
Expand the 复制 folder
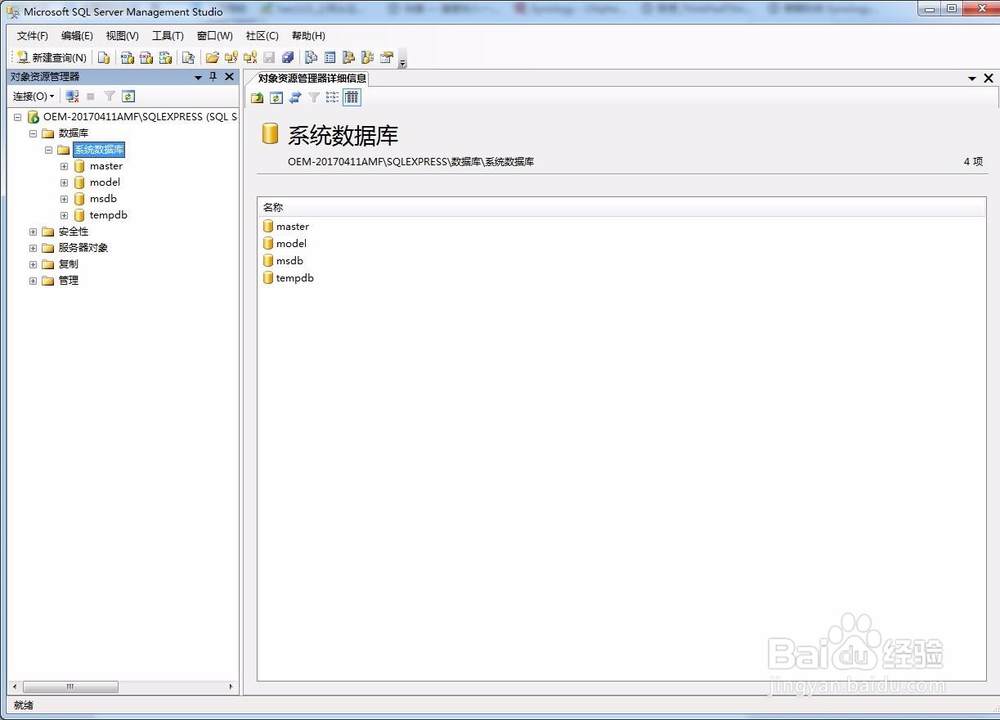point(33,265)
